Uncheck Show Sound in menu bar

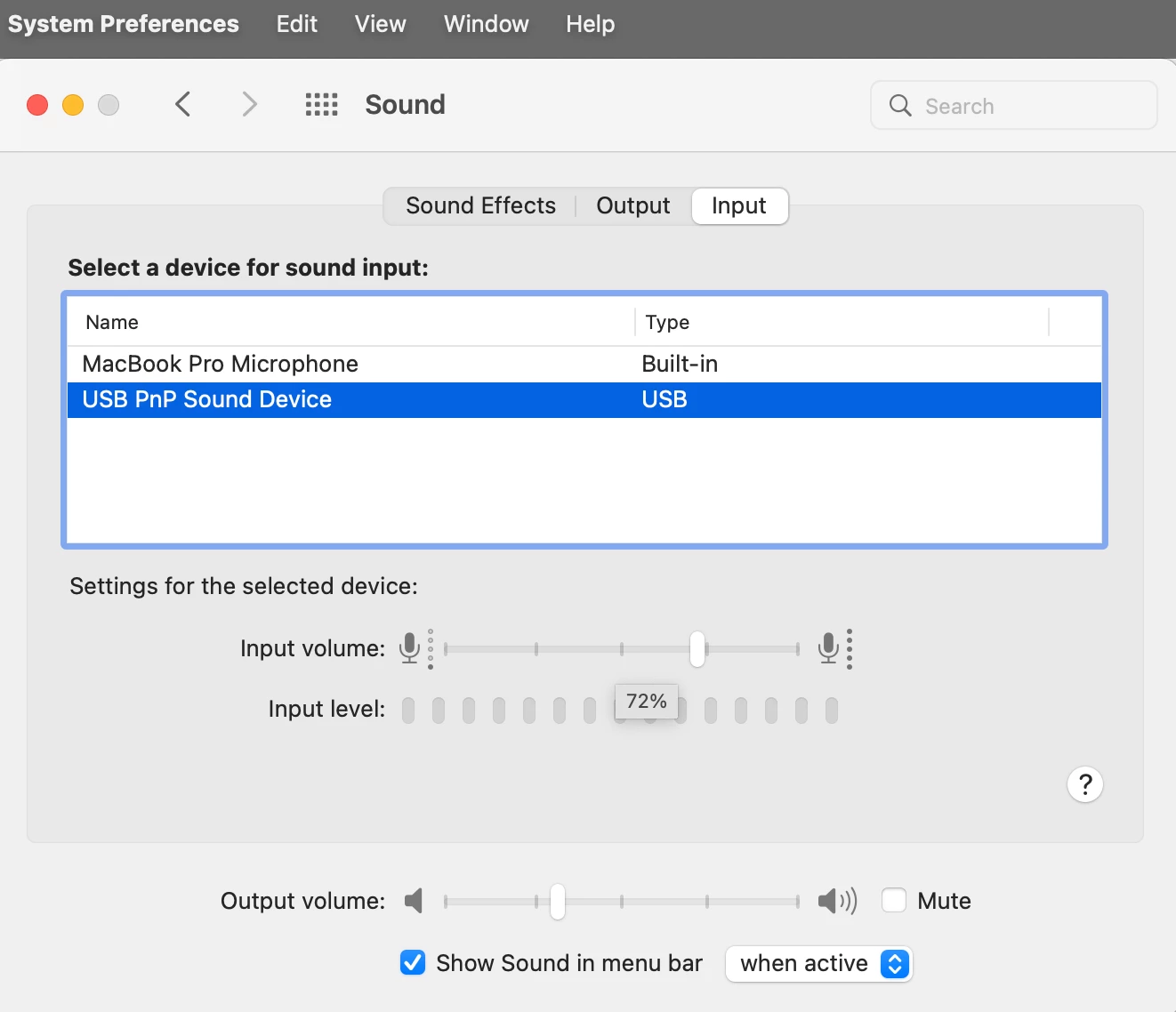(413, 963)
